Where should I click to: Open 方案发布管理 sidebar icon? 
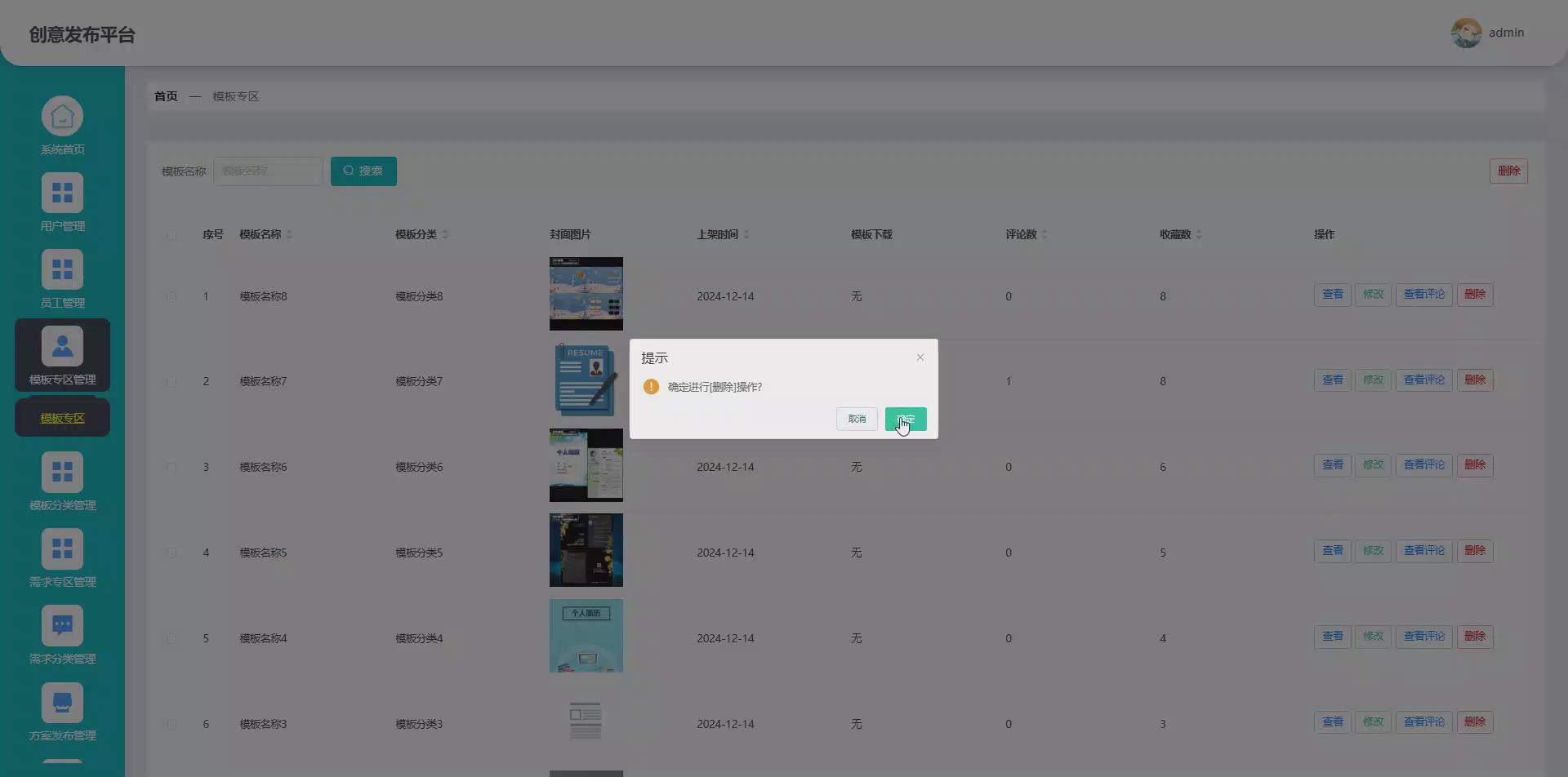62,703
